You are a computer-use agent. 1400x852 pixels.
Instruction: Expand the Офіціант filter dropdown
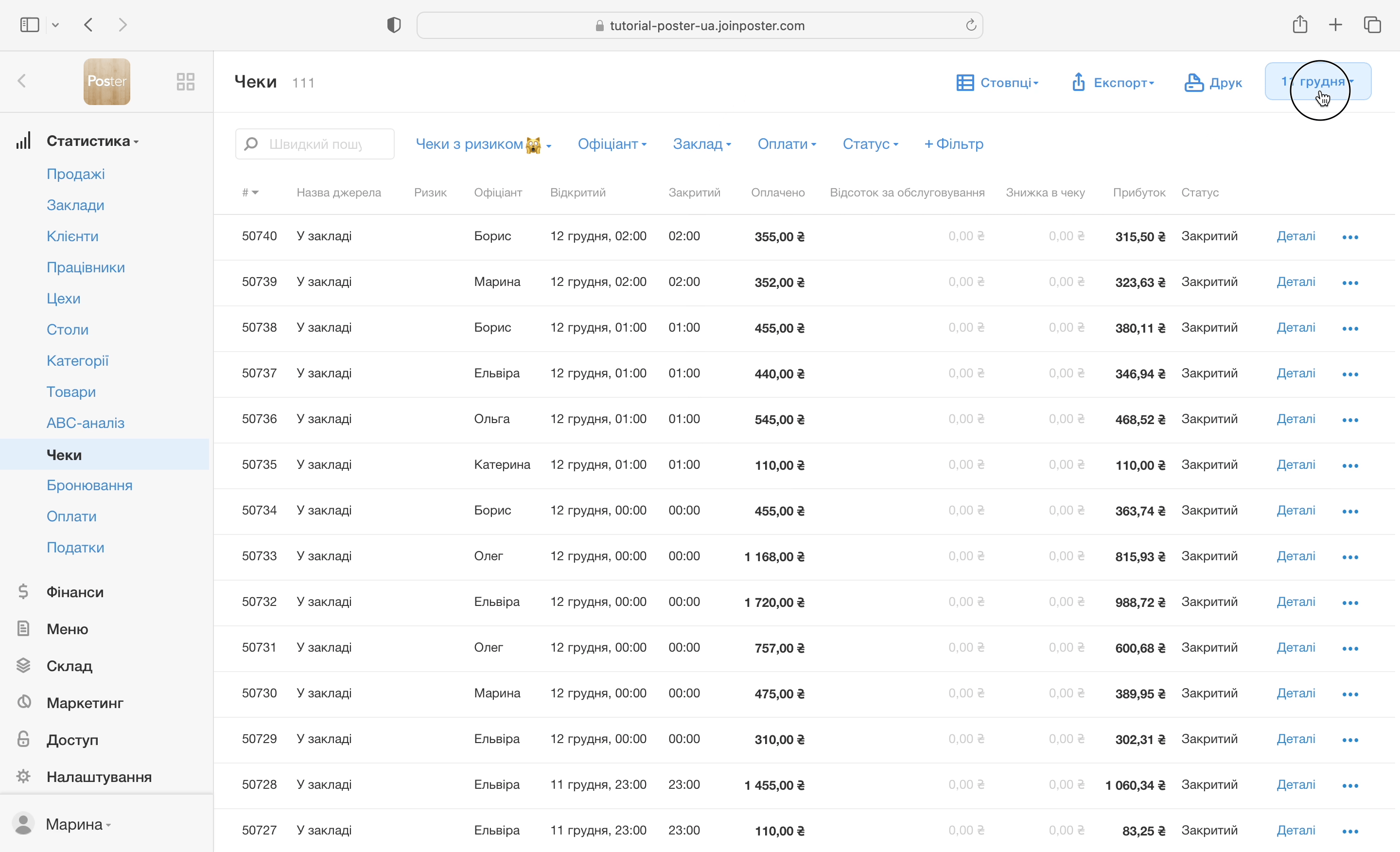coord(612,144)
